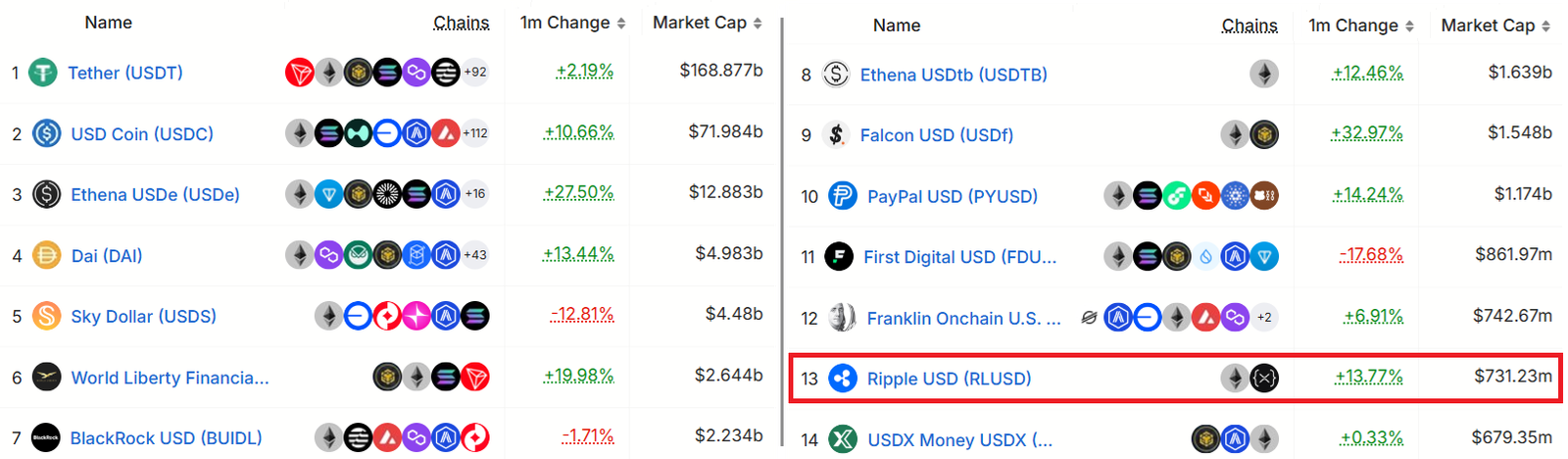This screenshot has width=1568, height=459.
Task: Open the BlackRock USD (BUIDL) link
Action: [x=166, y=437]
